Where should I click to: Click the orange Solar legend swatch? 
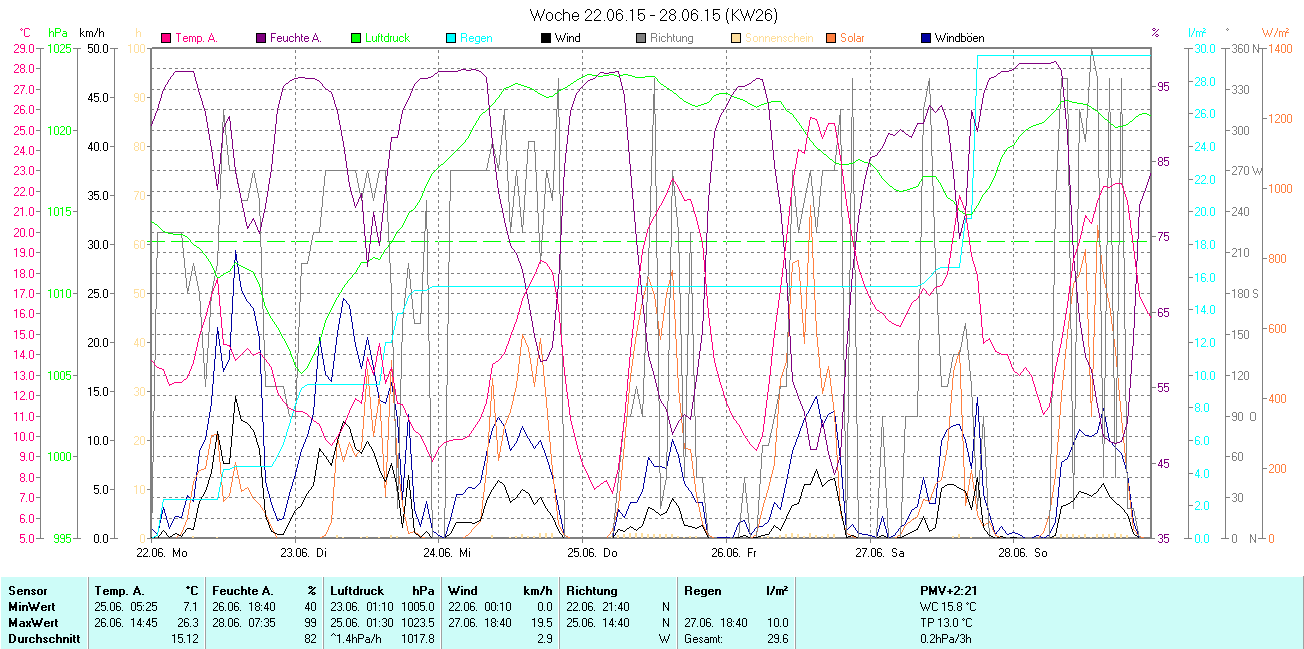point(830,38)
